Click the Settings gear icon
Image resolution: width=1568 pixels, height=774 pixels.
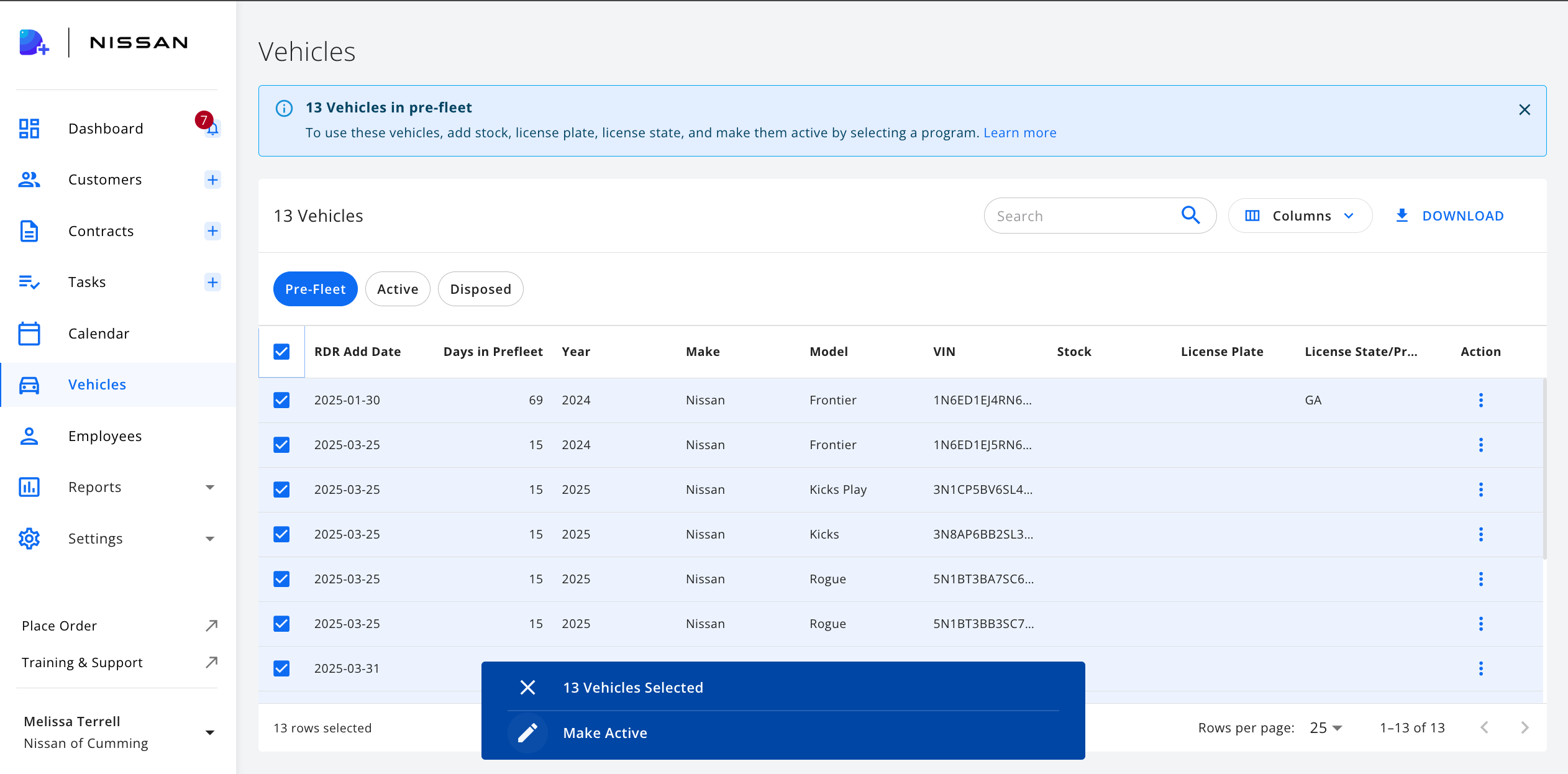tap(29, 539)
